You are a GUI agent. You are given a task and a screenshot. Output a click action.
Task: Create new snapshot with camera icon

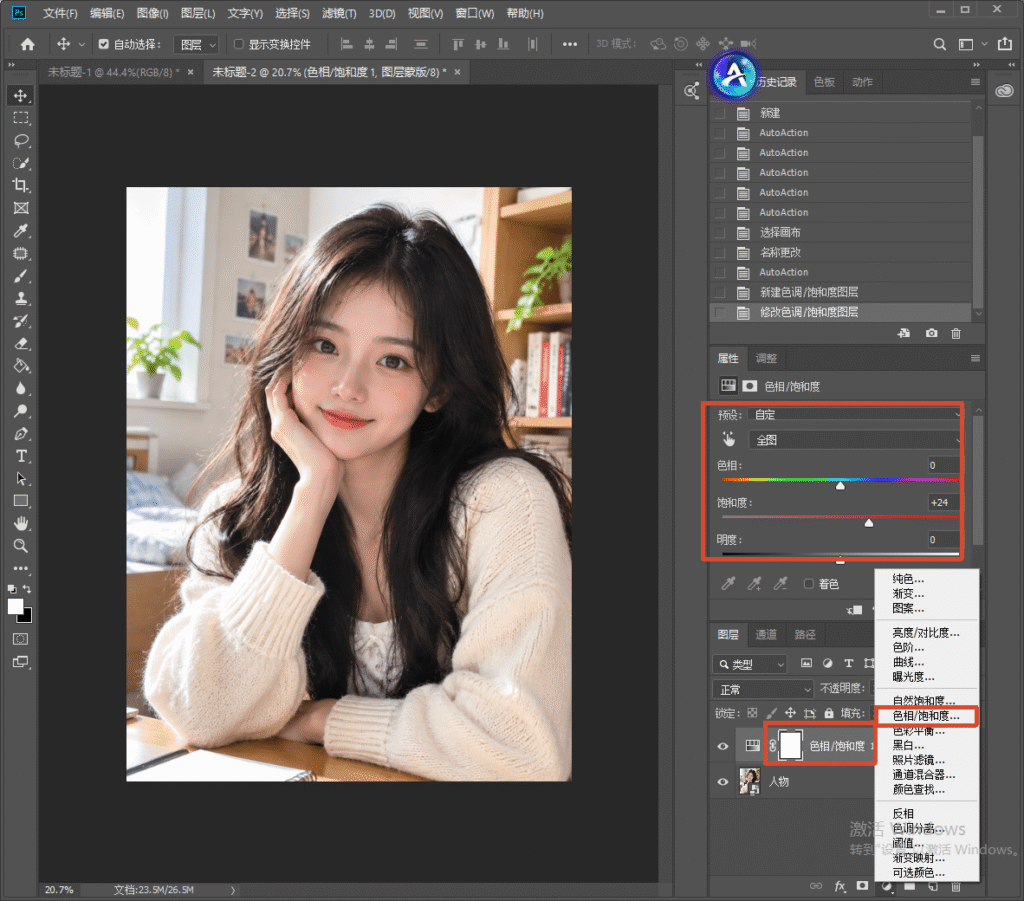[931, 334]
